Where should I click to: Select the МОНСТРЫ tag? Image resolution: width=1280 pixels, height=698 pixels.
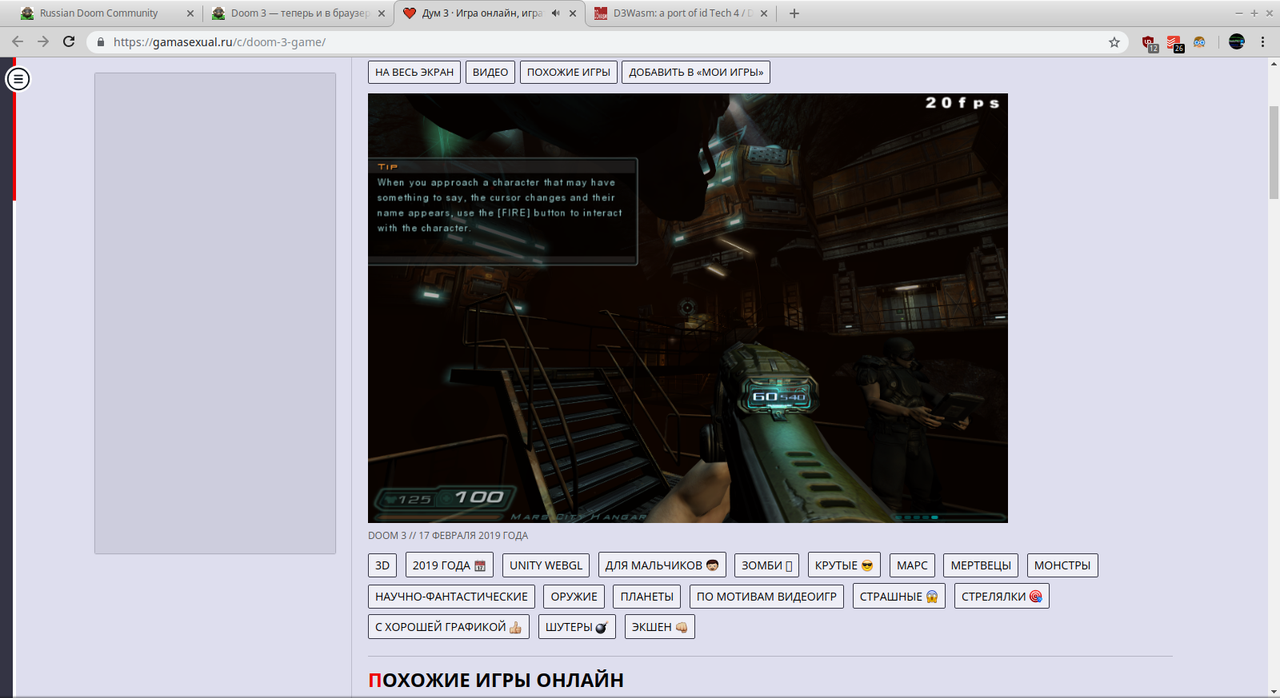[x=1062, y=565]
